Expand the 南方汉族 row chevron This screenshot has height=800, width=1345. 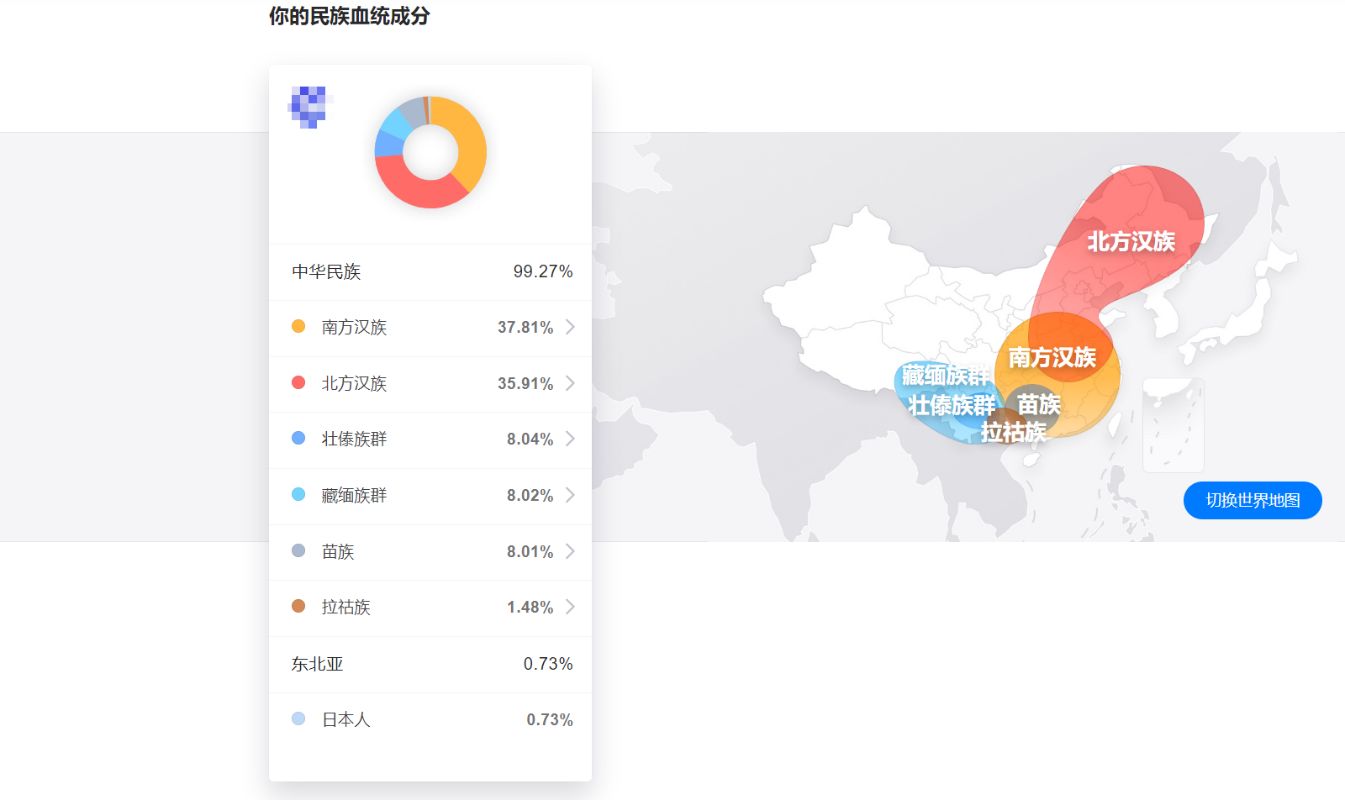(x=570, y=327)
